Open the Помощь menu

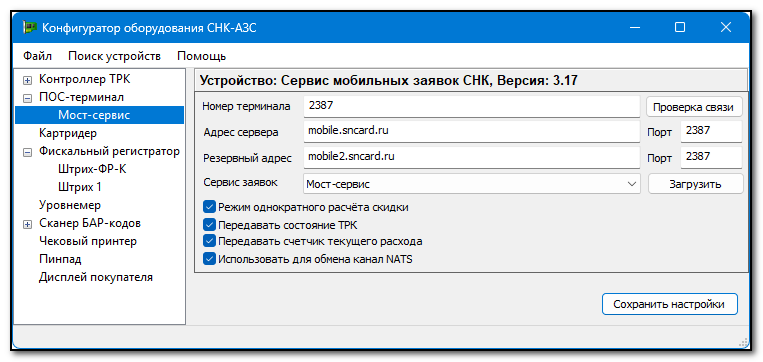click(x=201, y=56)
